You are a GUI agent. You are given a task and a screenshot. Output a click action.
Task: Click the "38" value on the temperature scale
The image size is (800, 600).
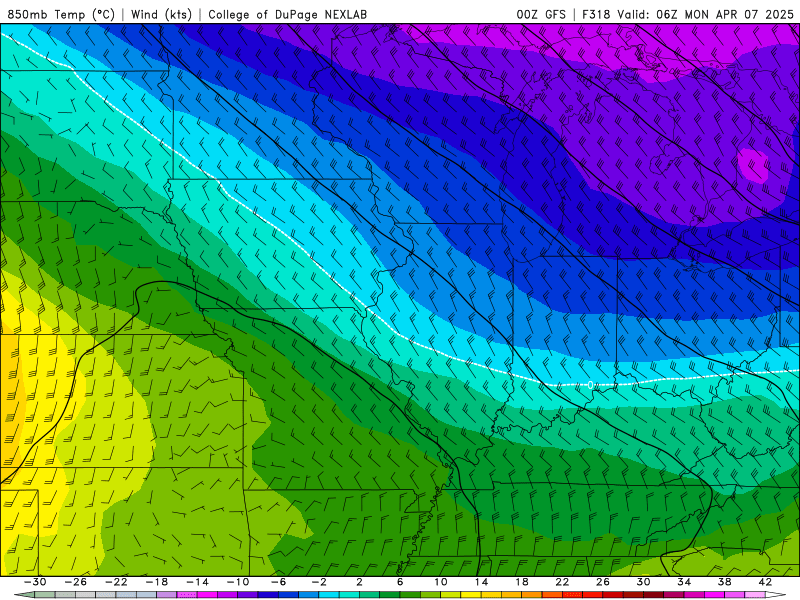pyautogui.click(x=724, y=582)
